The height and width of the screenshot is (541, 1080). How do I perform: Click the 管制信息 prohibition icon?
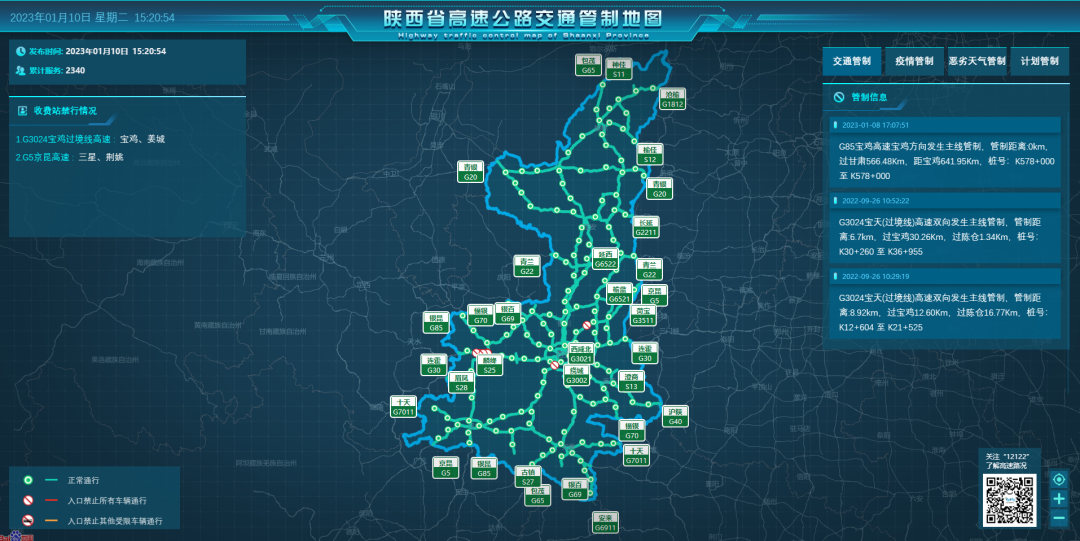click(x=839, y=98)
